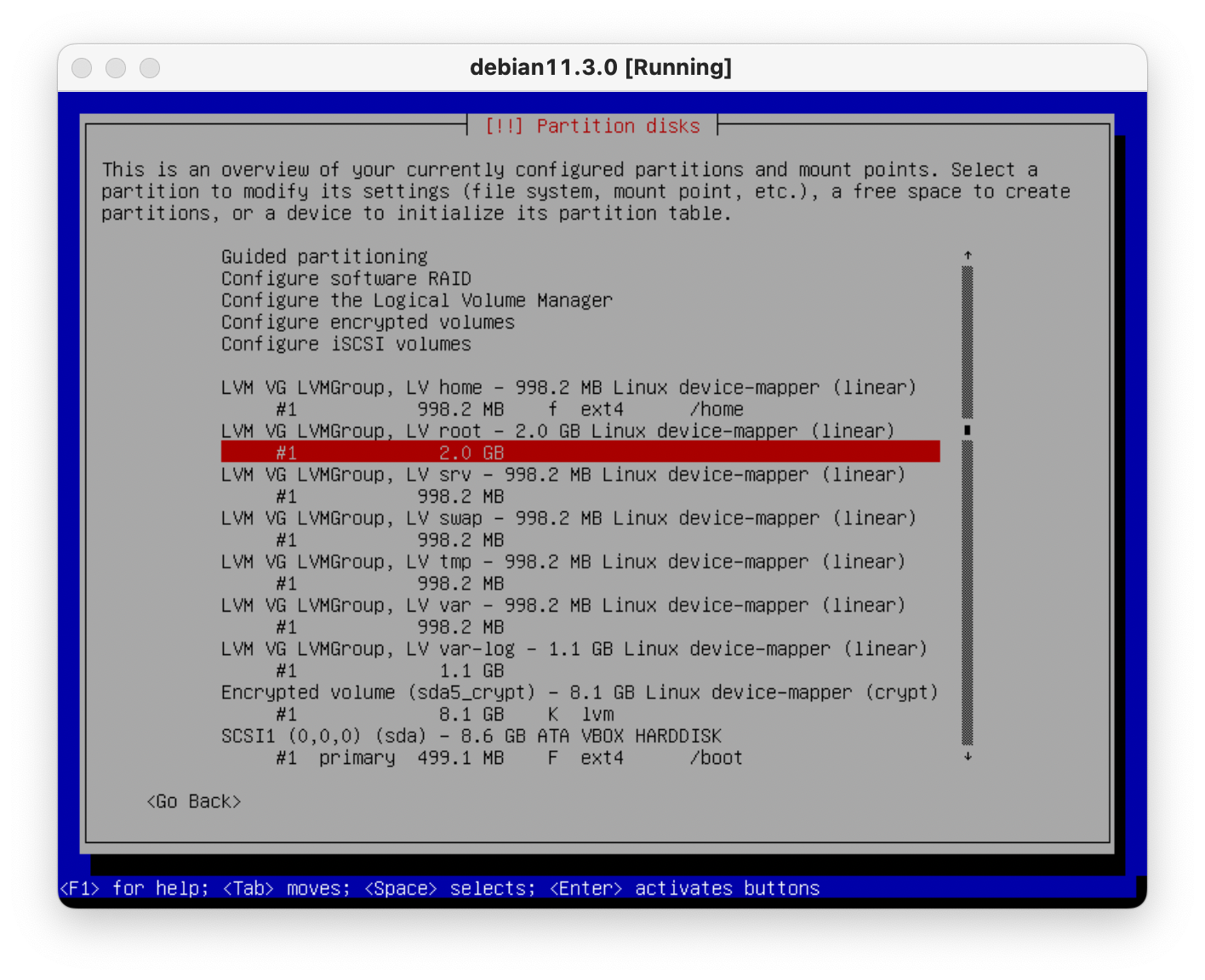Click the Go Back button

click(x=193, y=801)
